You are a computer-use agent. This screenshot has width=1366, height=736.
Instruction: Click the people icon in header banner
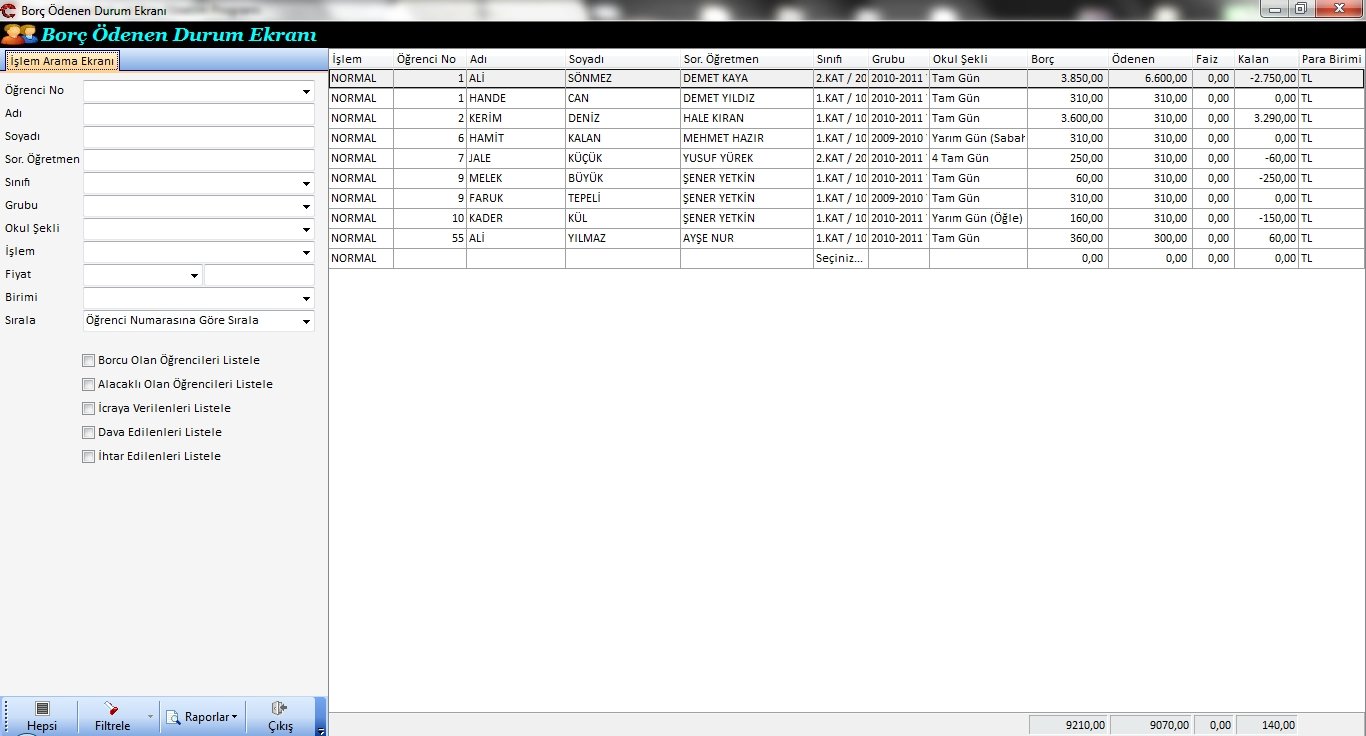(x=20, y=34)
